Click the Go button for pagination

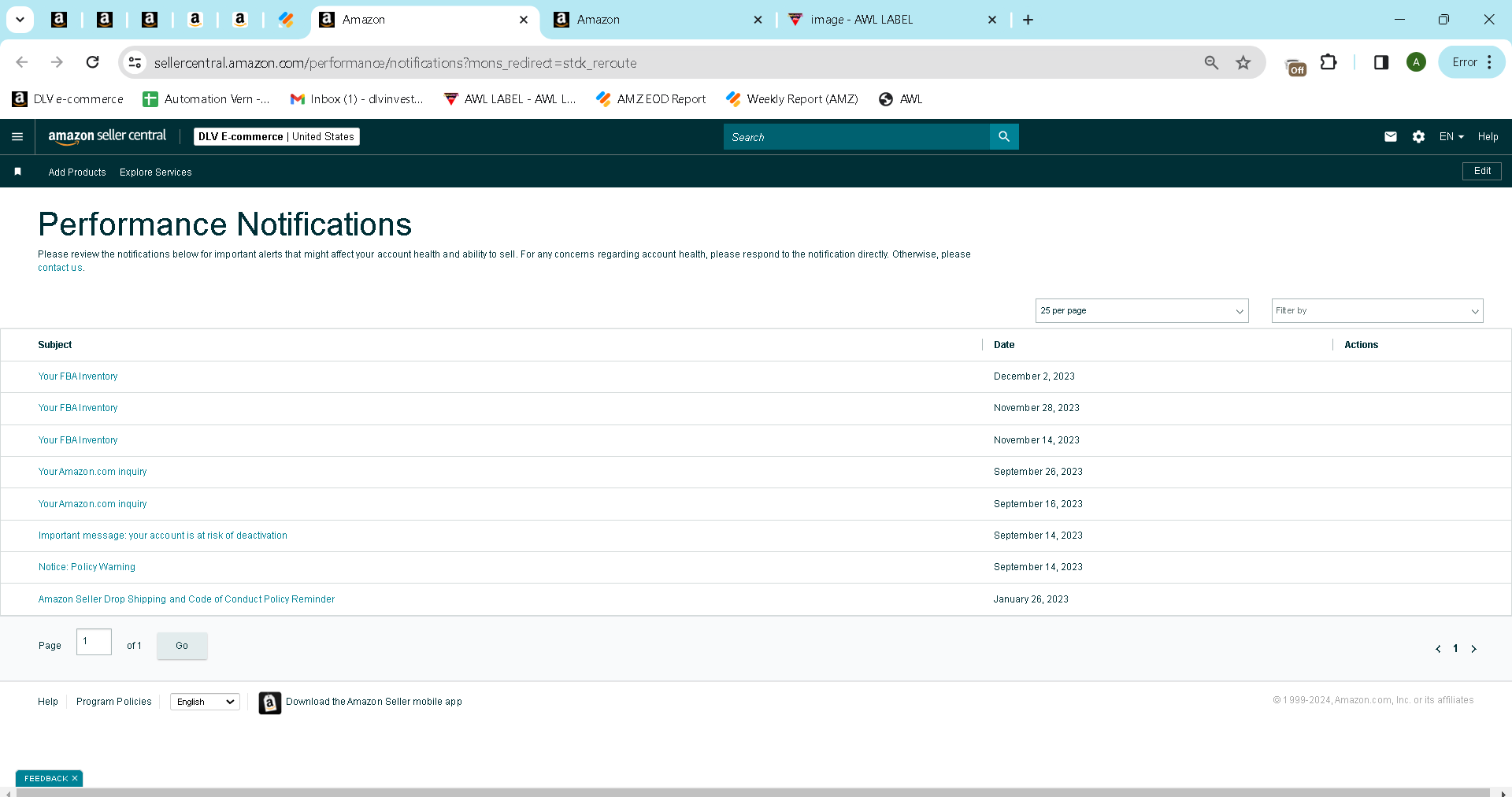182,646
